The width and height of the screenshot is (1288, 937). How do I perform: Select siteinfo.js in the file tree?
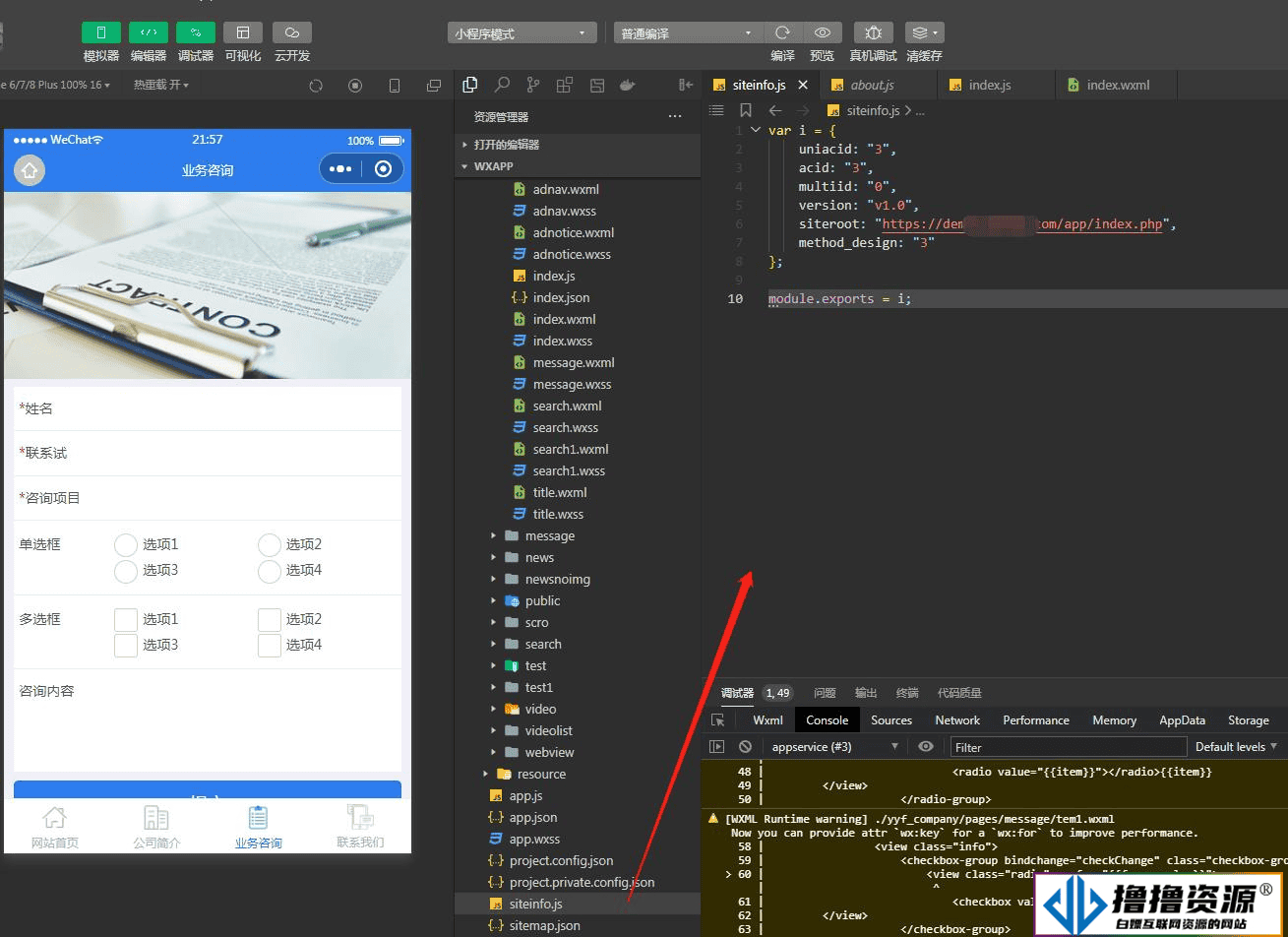pos(578,904)
